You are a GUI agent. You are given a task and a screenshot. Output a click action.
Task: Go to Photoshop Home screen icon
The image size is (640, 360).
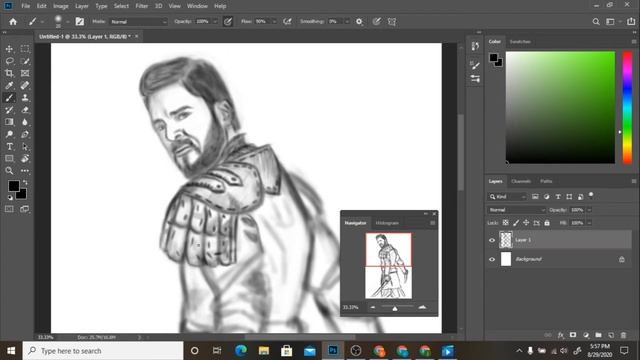pyautogui.click(x=13, y=22)
